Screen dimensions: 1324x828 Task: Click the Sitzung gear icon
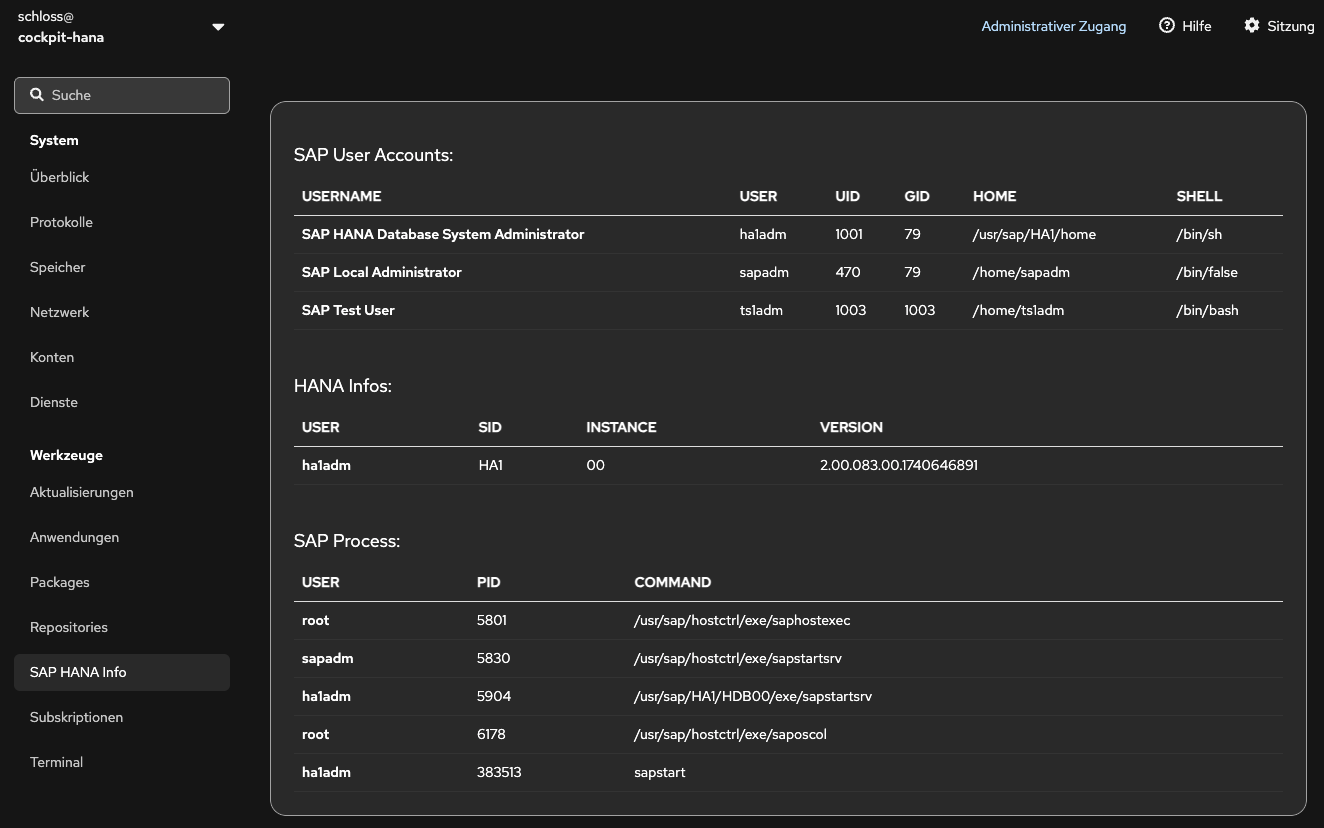click(x=1252, y=26)
